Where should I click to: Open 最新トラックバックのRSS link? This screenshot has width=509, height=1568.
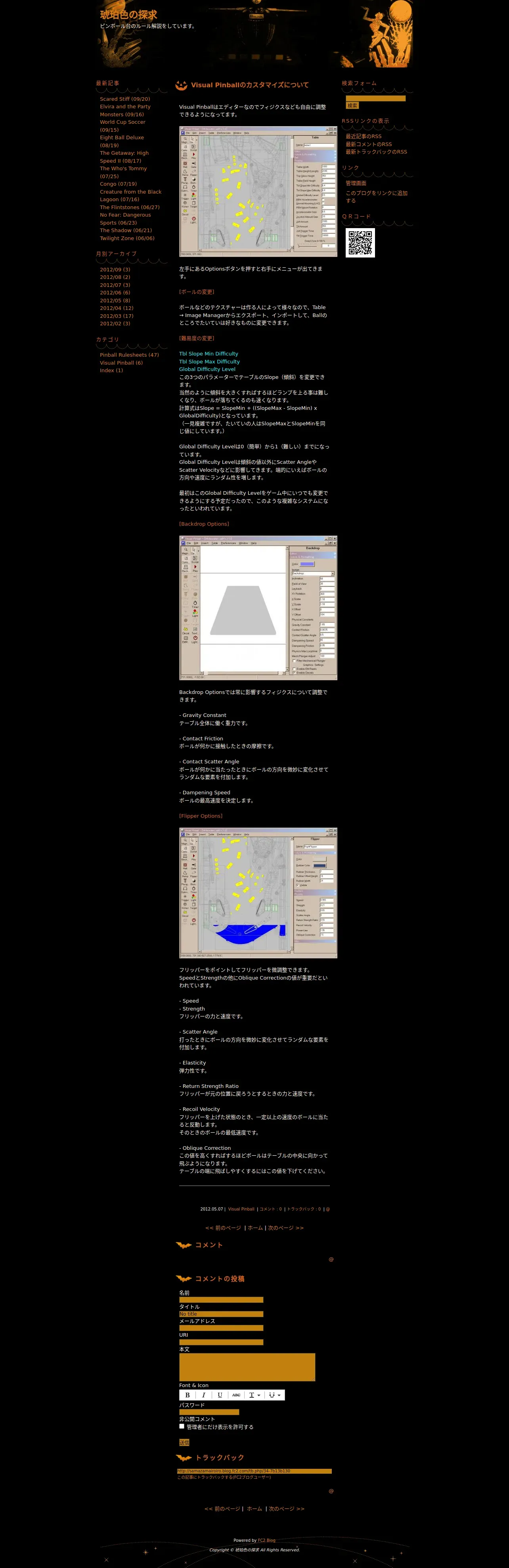pos(377,152)
